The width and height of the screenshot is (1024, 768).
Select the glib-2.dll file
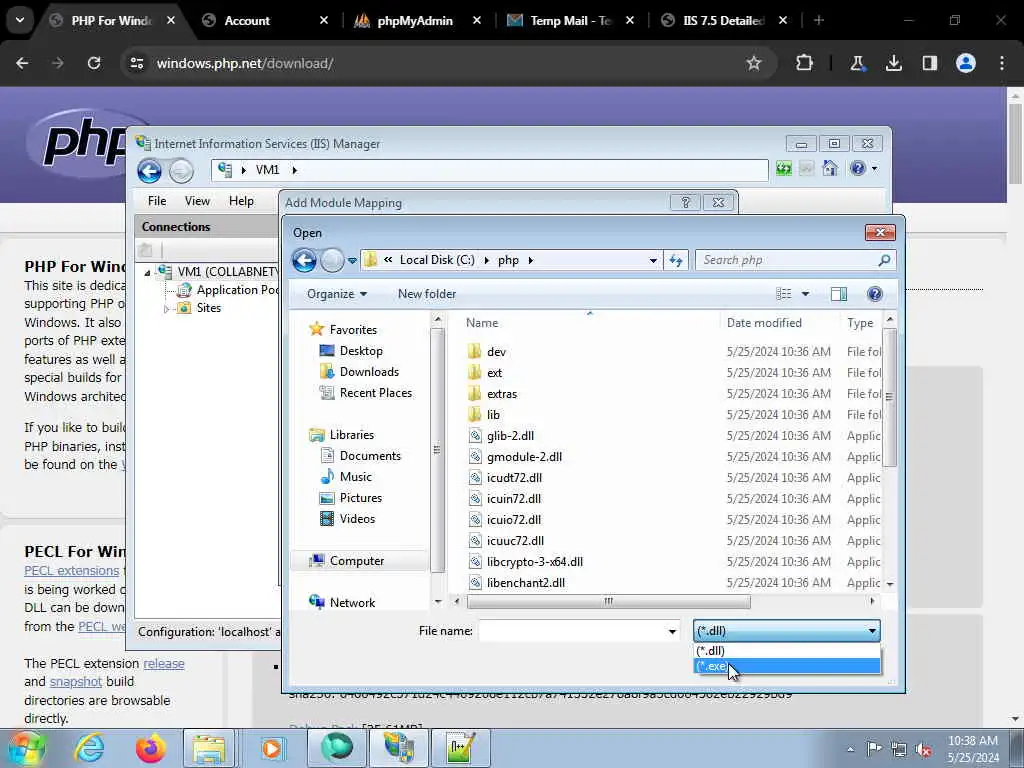[510, 436]
